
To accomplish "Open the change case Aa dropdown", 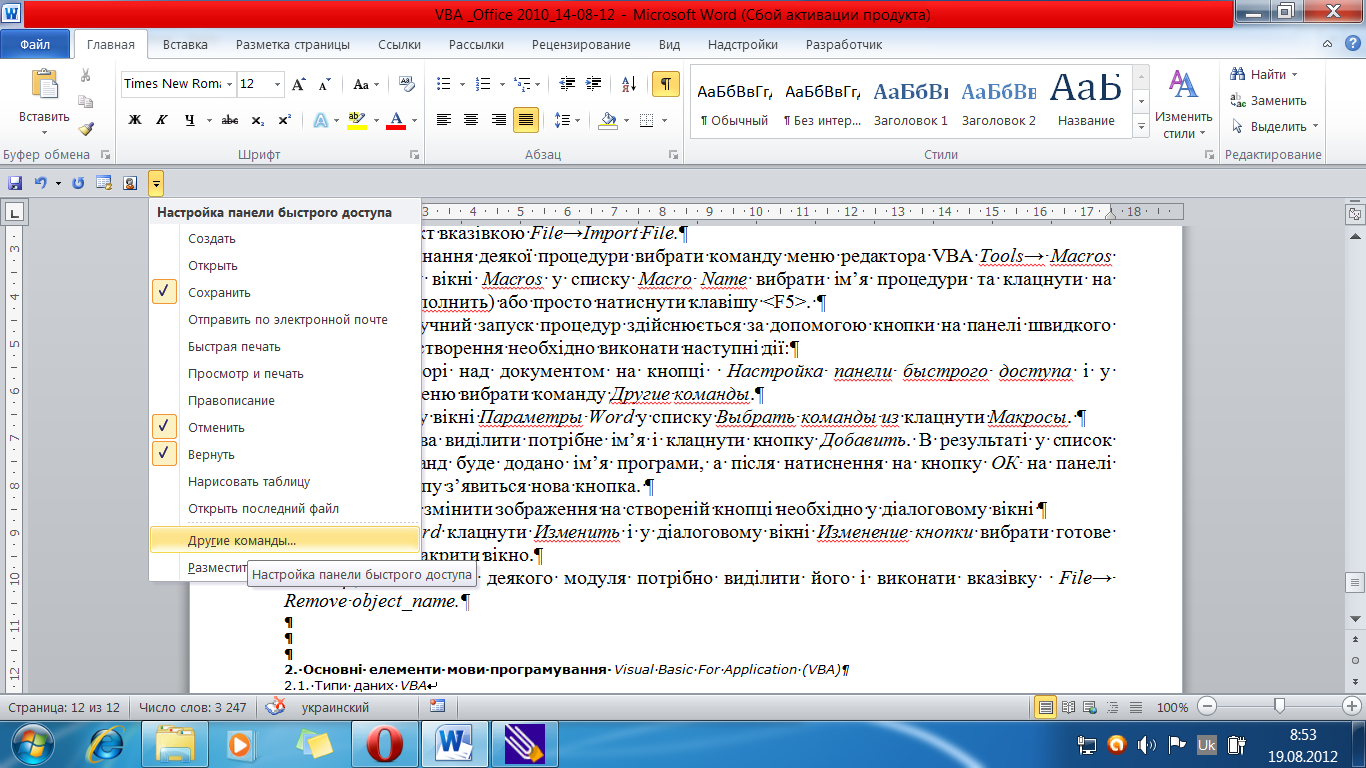I will pyautogui.click(x=365, y=85).
